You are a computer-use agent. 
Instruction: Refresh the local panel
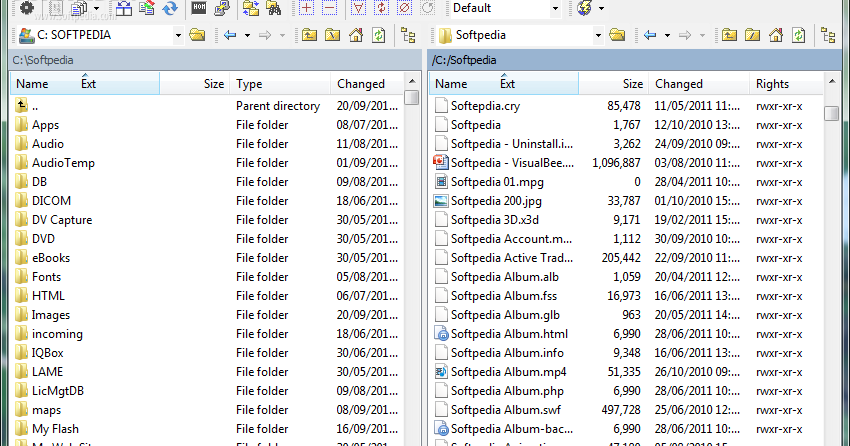[x=378, y=35]
